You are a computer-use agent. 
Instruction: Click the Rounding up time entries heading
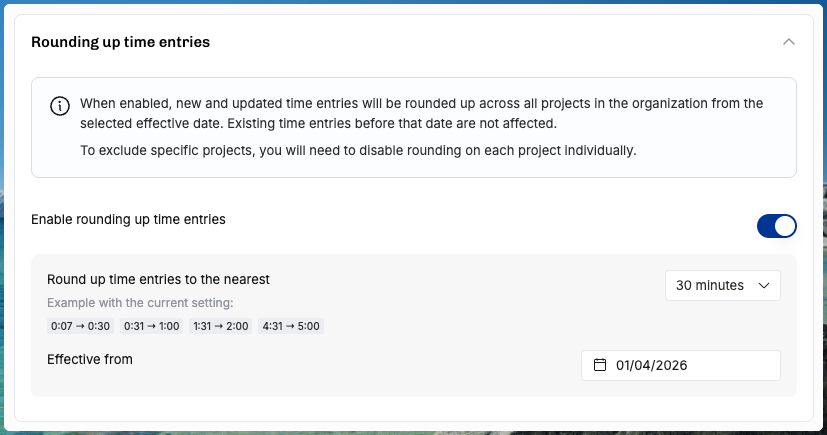(x=120, y=42)
